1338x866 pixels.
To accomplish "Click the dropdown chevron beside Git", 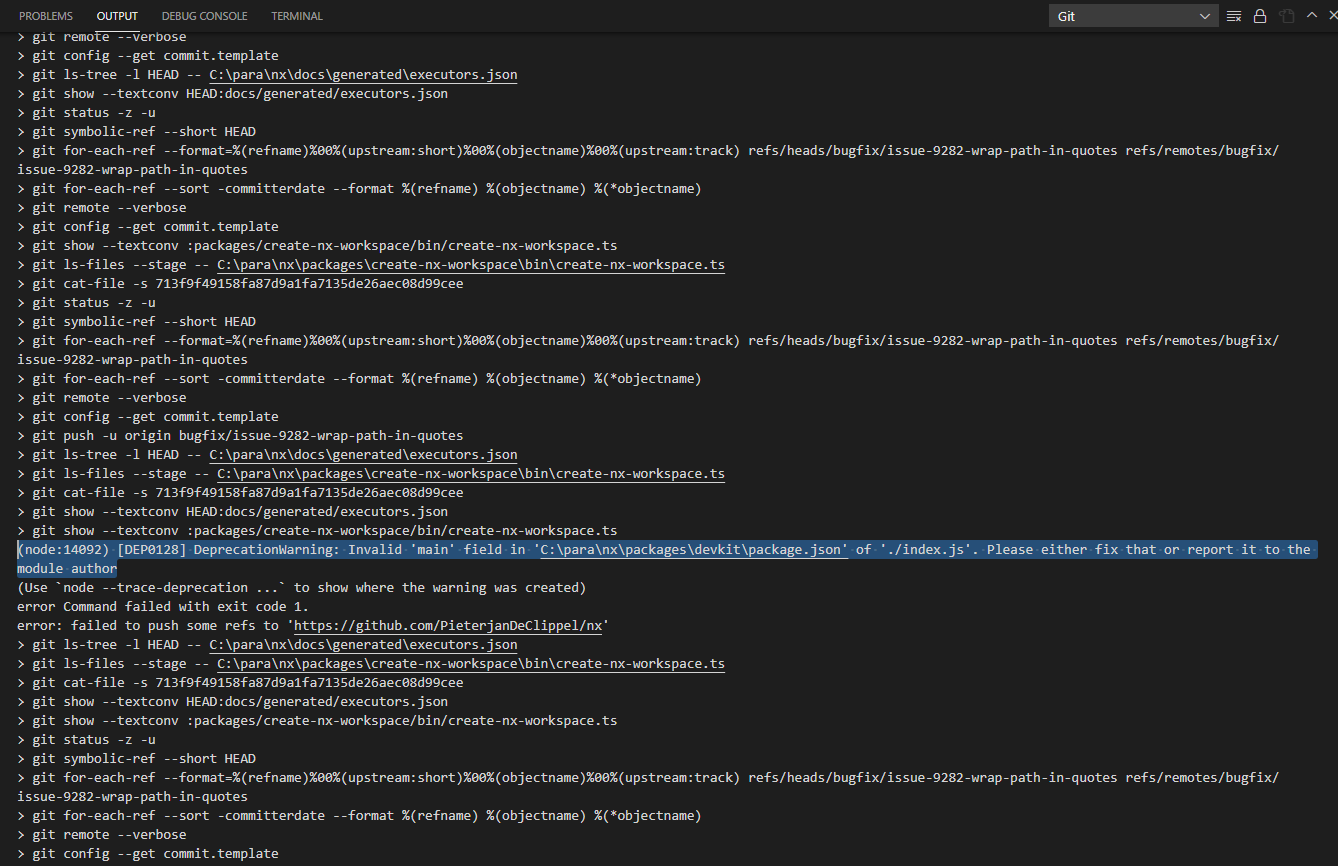I will click(1204, 15).
